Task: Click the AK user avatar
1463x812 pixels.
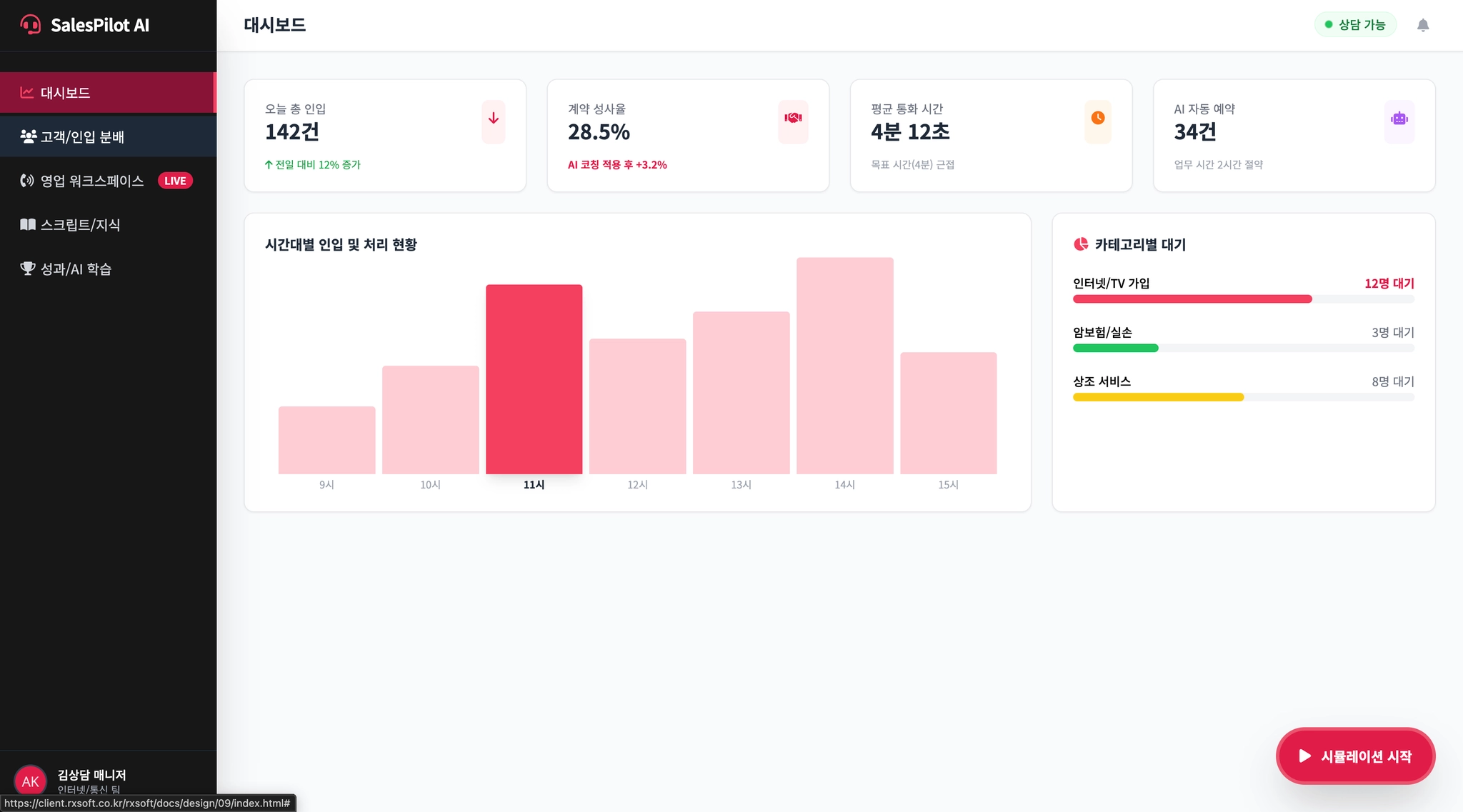Action: point(30,781)
